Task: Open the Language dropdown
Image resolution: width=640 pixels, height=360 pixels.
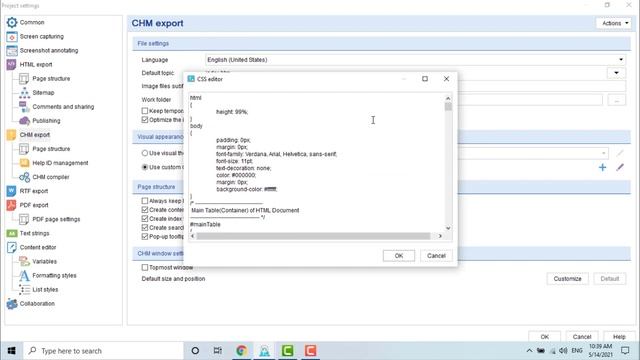Action: [415, 60]
